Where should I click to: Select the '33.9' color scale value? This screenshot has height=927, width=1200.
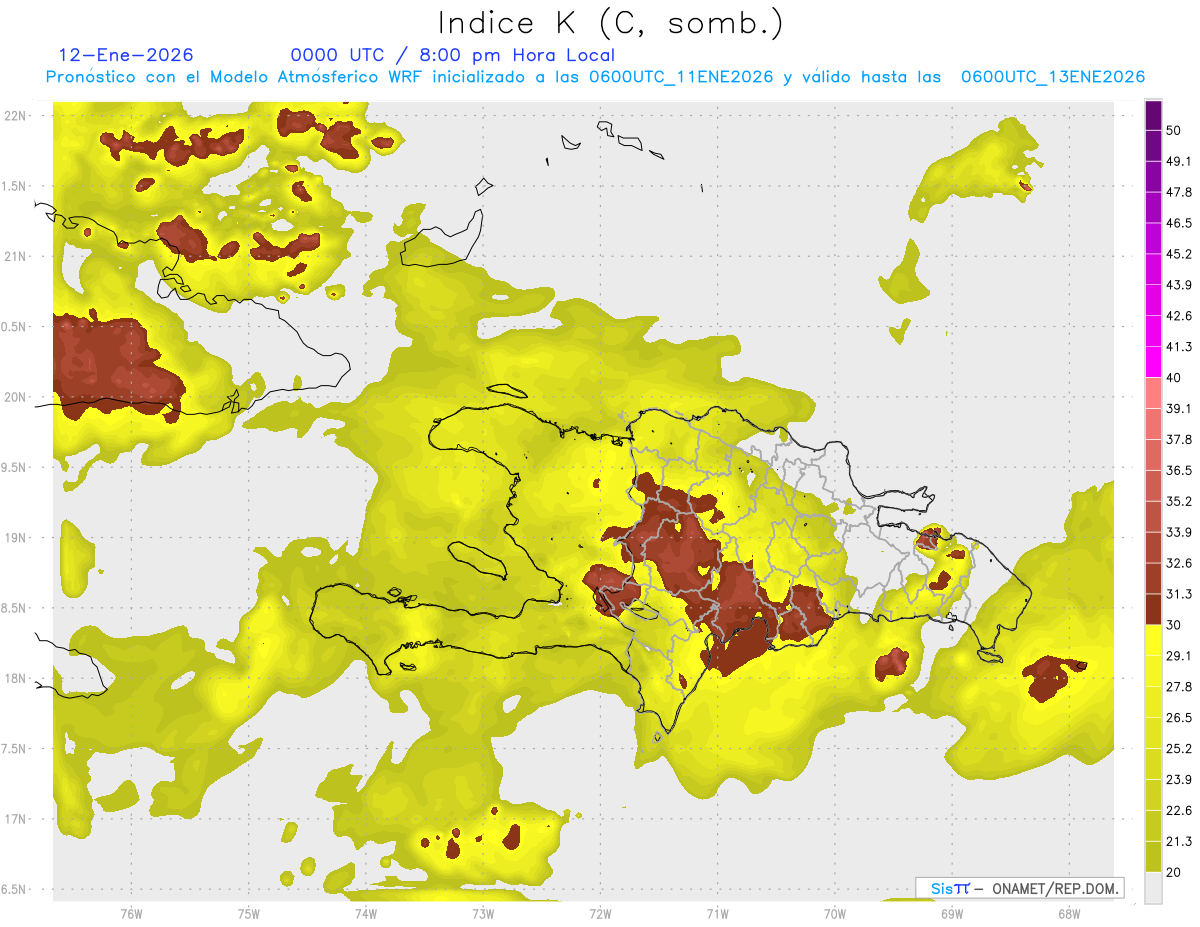click(x=1179, y=532)
